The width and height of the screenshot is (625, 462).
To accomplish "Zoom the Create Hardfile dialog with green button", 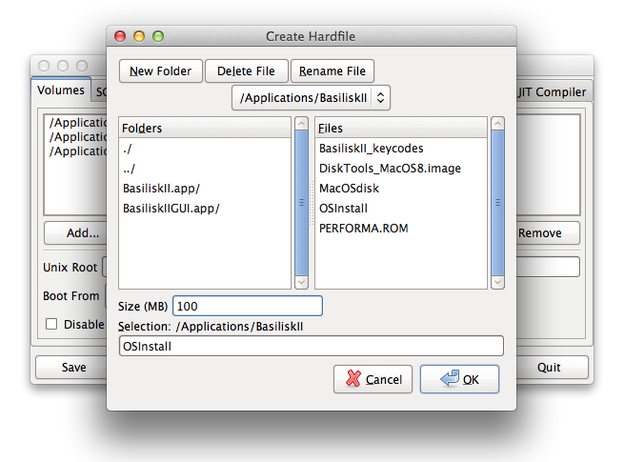I will 158,36.
